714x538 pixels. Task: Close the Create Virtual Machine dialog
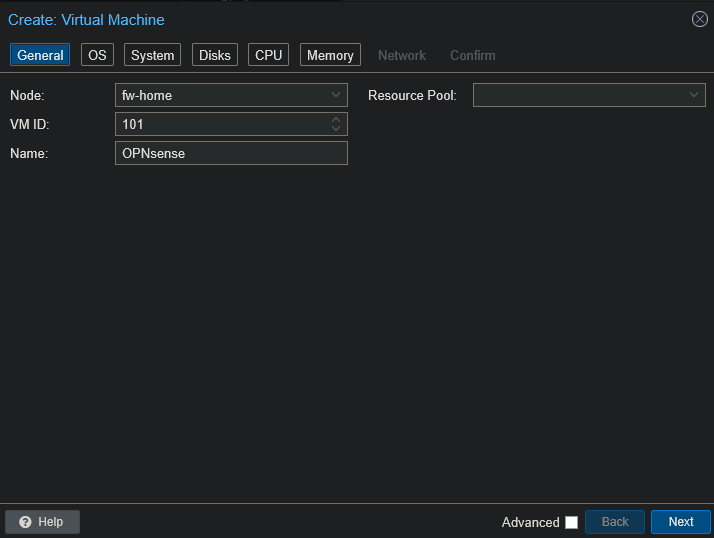click(700, 19)
